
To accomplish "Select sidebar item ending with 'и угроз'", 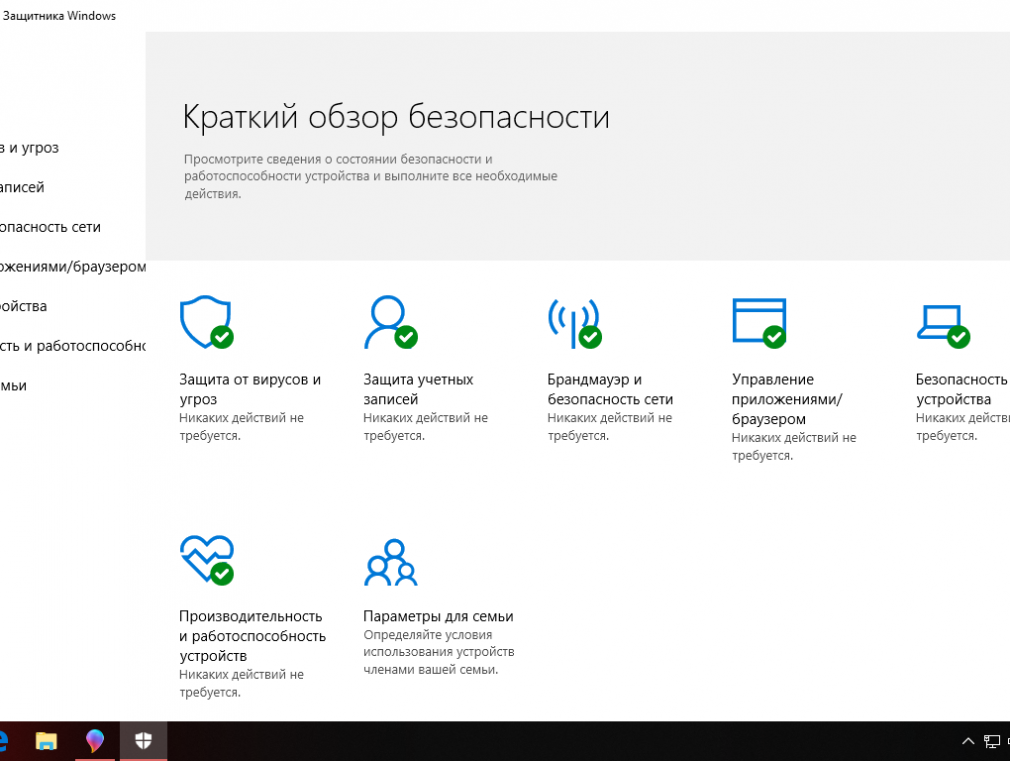I will (x=30, y=148).
